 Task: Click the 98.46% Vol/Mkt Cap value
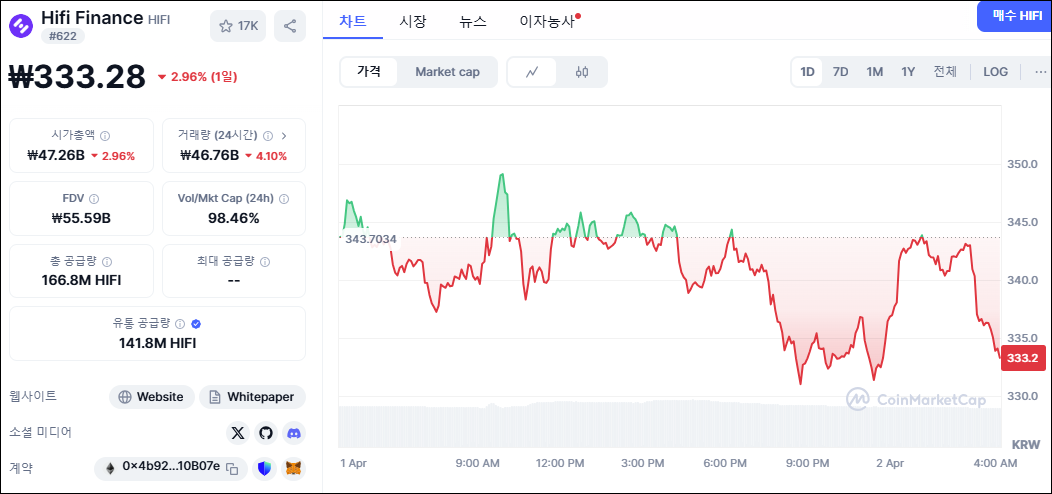[x=233, y=218]
